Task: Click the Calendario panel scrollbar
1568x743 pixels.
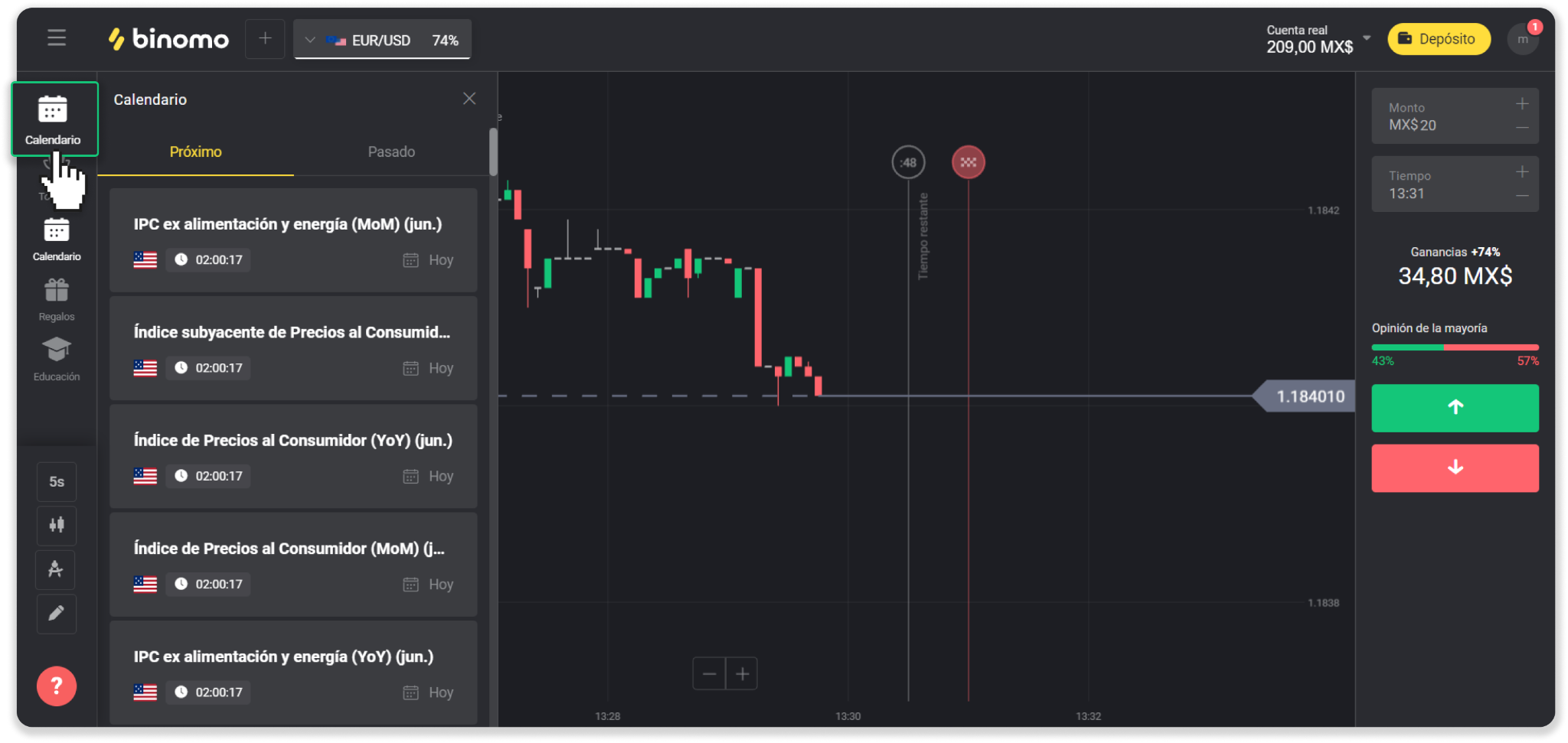Action: point(493,152)
